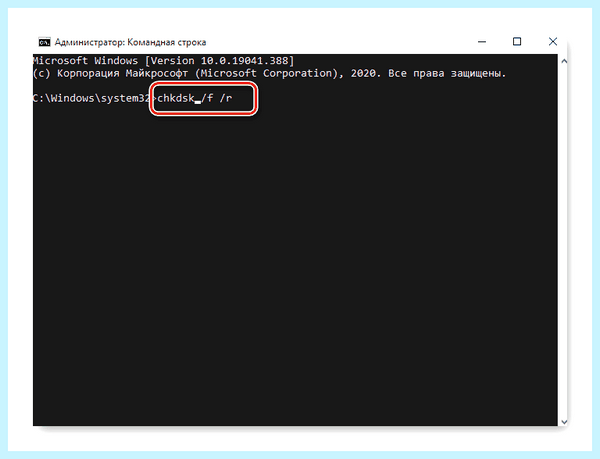Click the Microsoft Corporation copyright line
The height and width of the screenshot is (459, 600).
pos(269,73)
